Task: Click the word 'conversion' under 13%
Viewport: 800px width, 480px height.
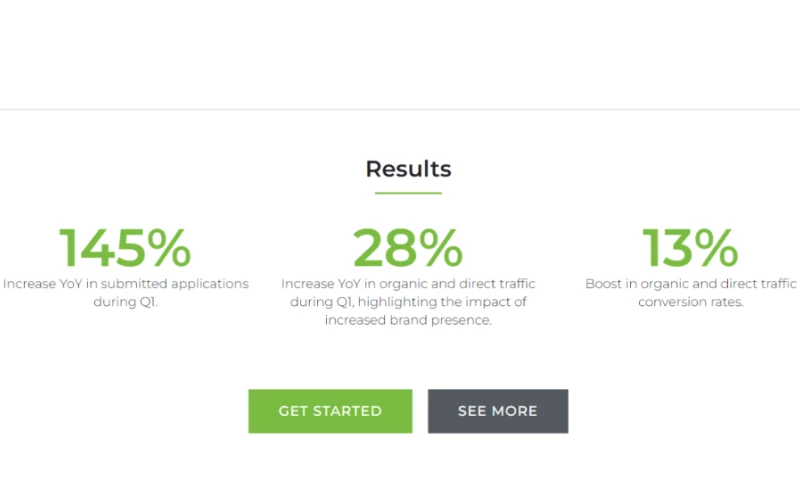Action: coord(670,302)
